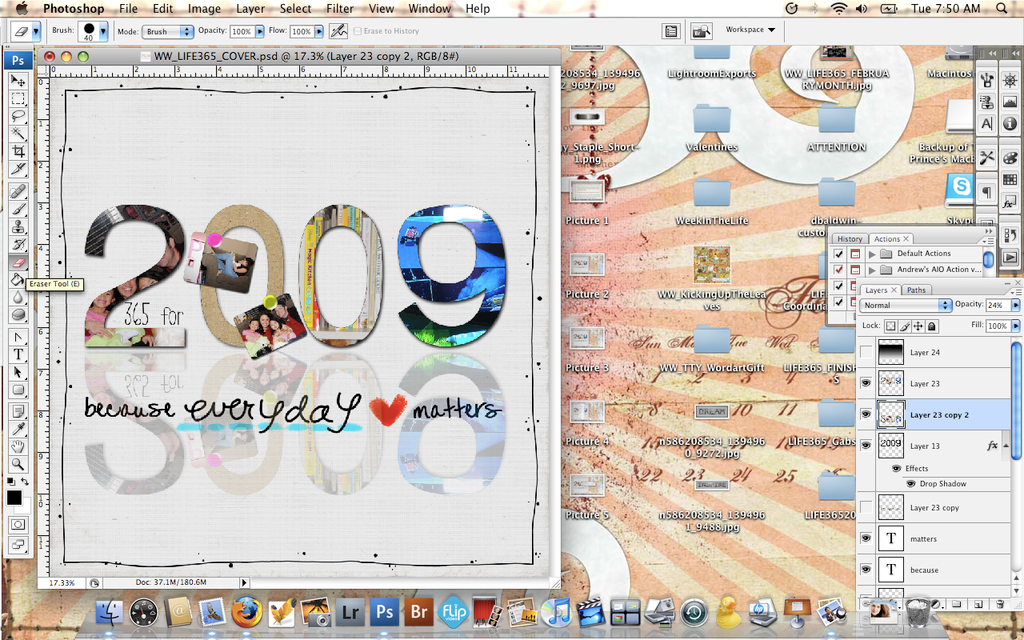Toggle the Default Actions checkbox

click(x=839, y=254)
